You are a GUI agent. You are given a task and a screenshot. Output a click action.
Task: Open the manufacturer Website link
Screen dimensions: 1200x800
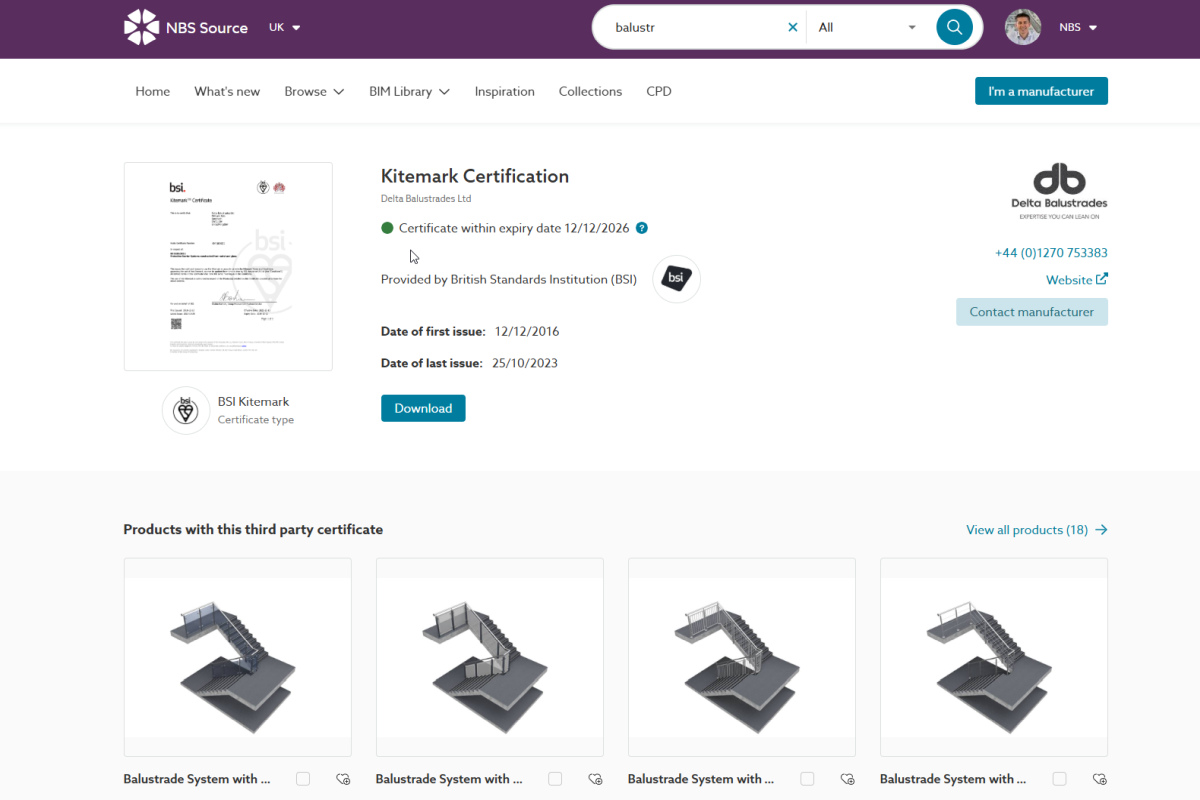(x=1069, y=280)
